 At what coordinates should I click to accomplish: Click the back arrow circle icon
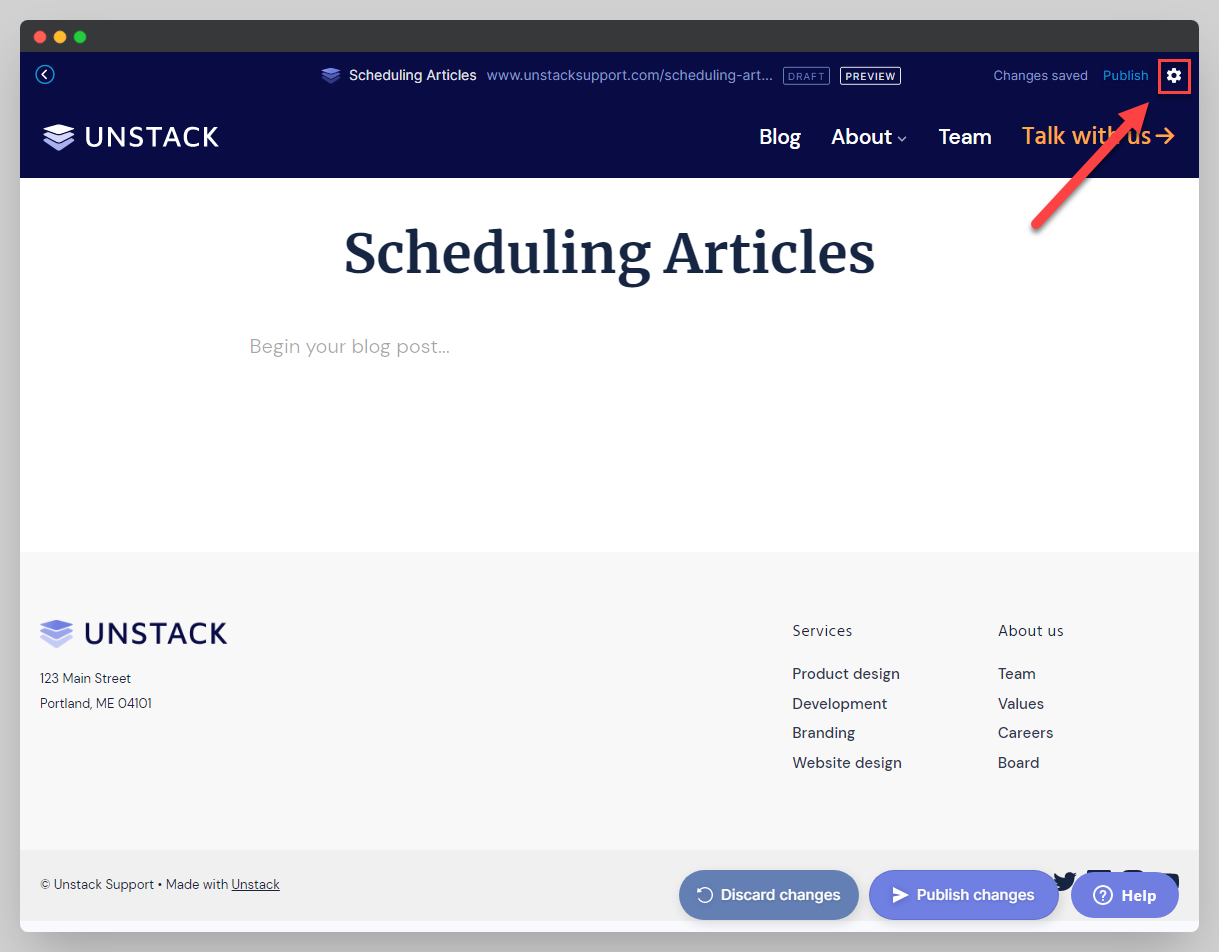click(45, 75)
